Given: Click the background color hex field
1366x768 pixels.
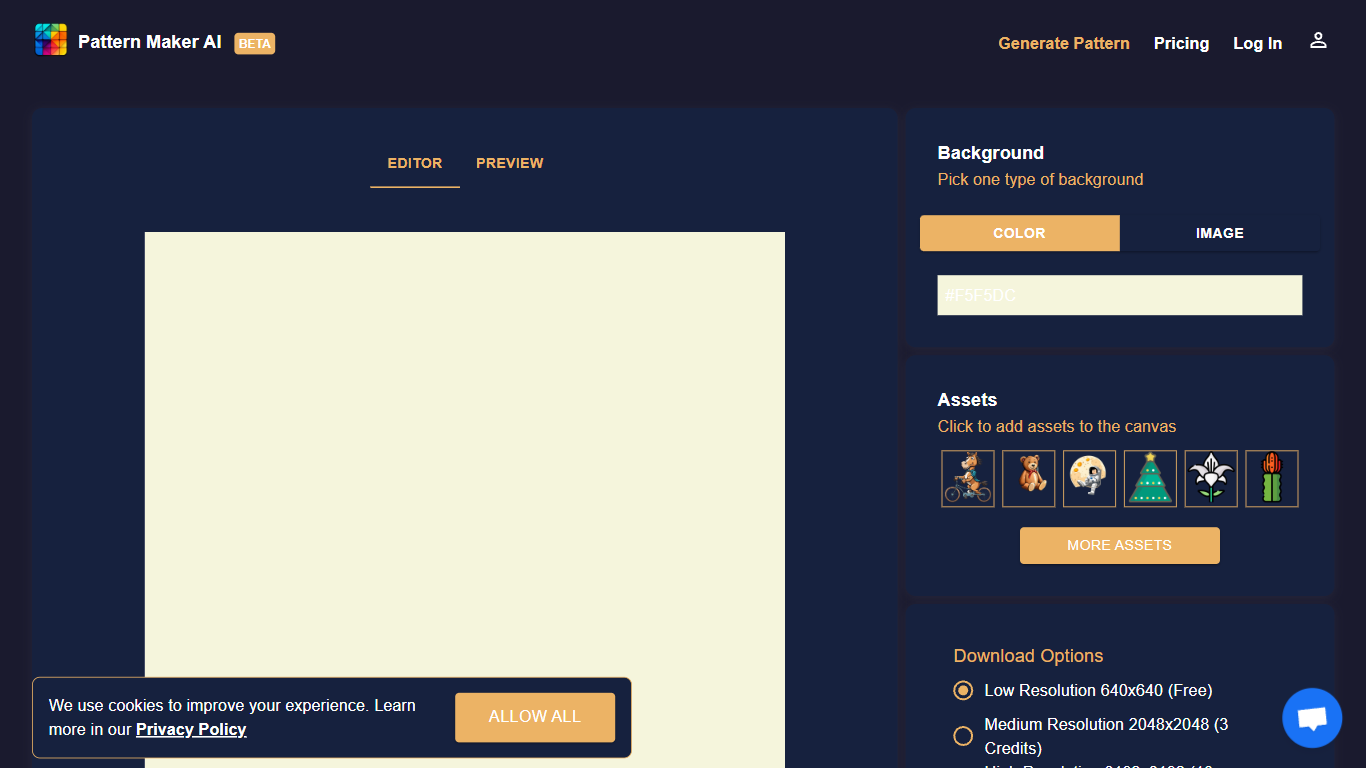Looking at the screenshot, I should [1119, 295].
